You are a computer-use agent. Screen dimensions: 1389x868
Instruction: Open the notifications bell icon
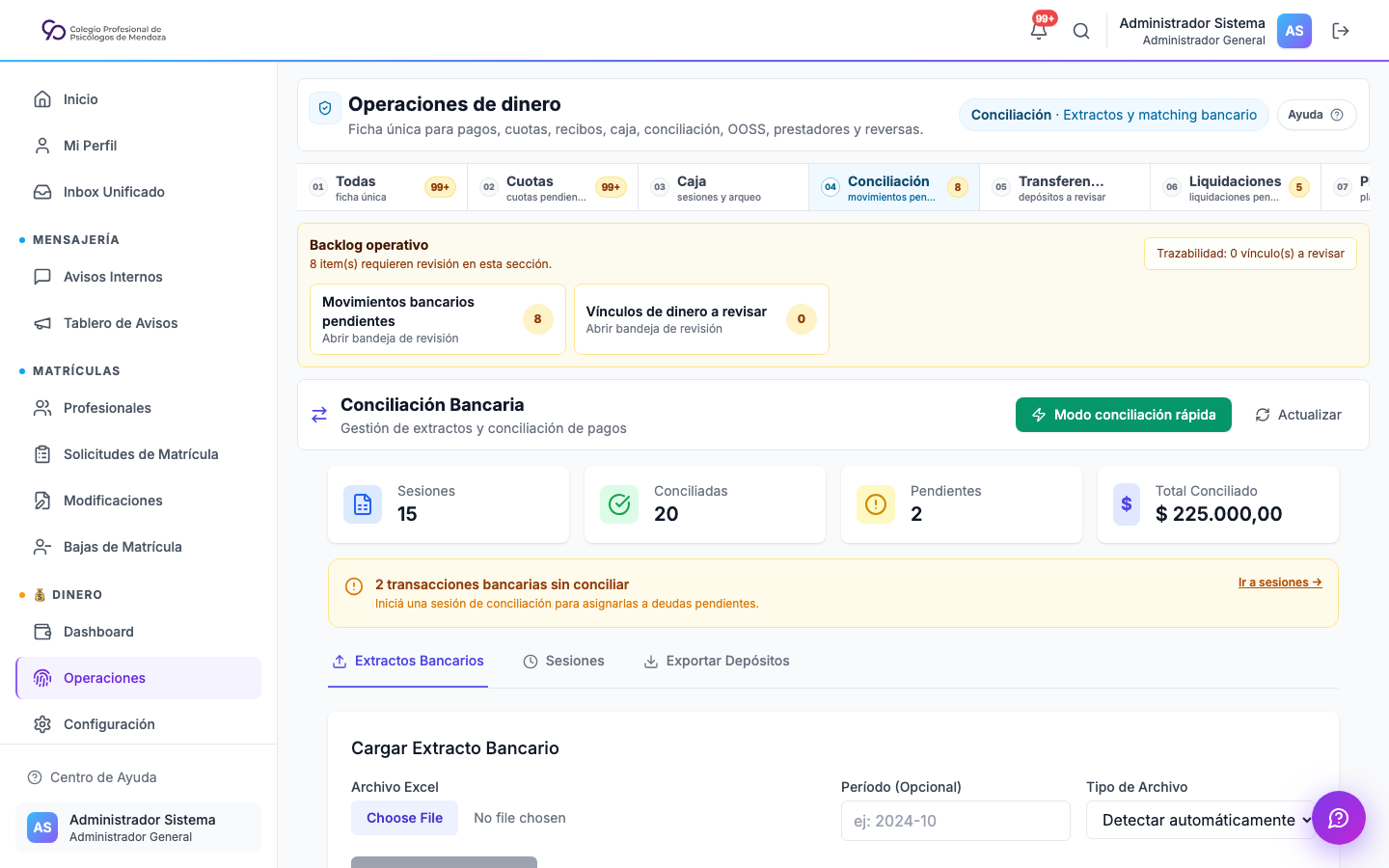point(1039,31)
